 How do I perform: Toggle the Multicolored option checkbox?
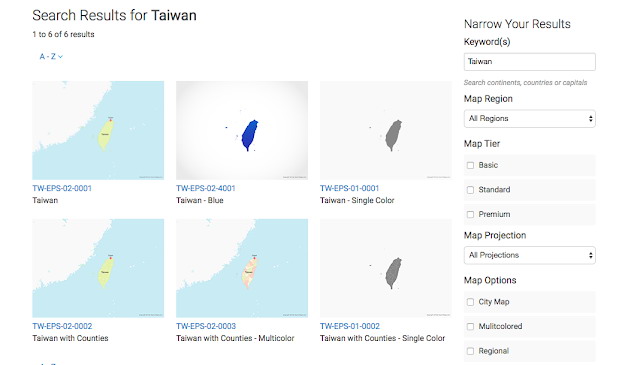coord(470,327)
